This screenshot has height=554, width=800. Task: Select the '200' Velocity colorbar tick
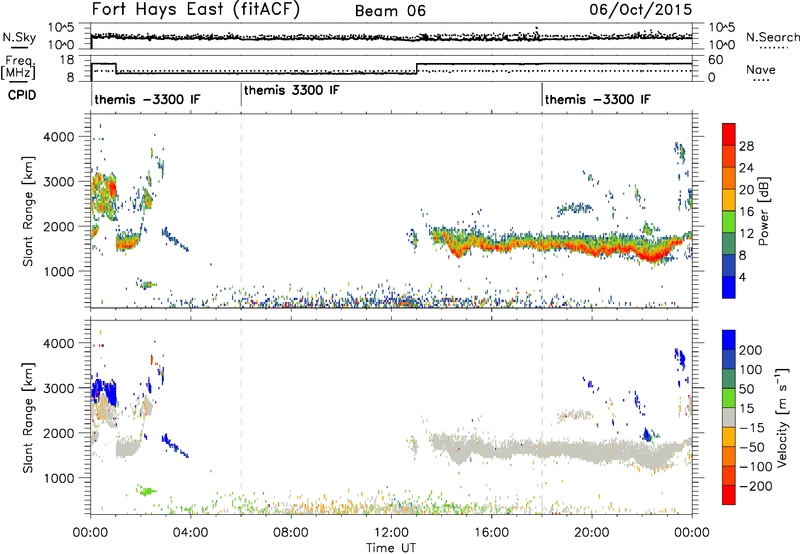(751, 350)
